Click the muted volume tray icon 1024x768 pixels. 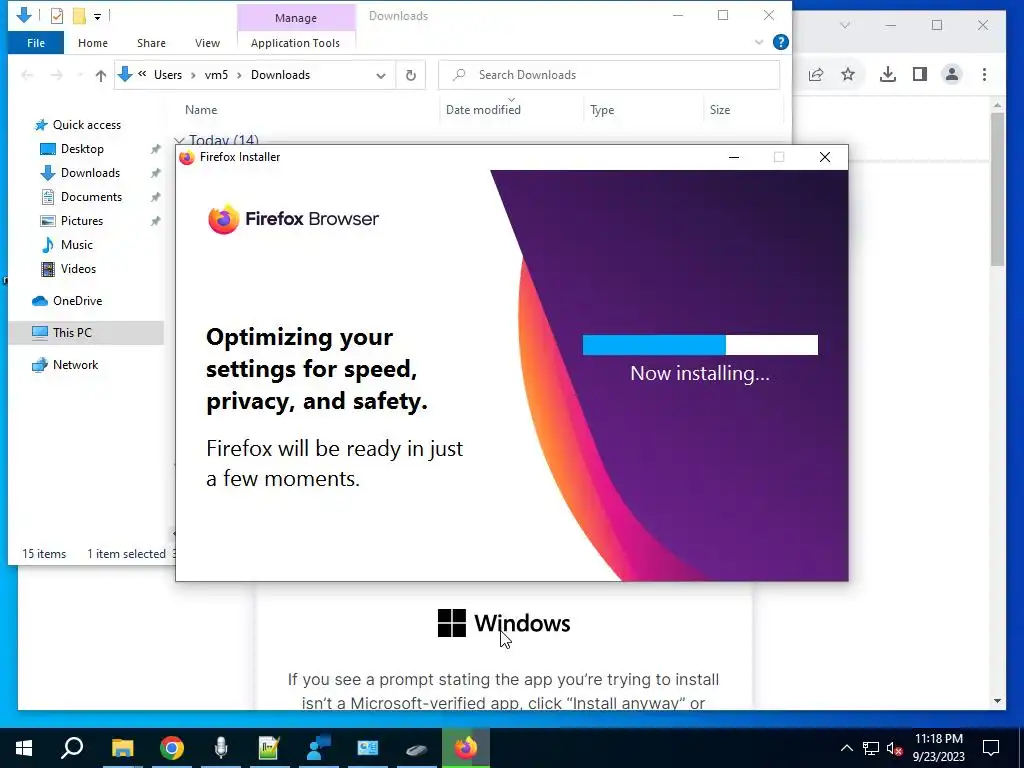pyautogui.click(x=895, y=748)
